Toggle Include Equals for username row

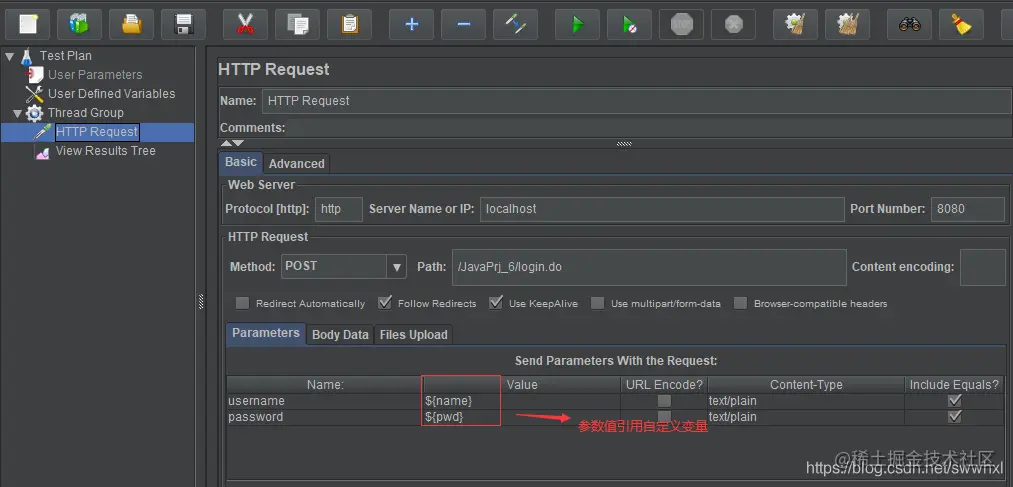coord(954,401)
